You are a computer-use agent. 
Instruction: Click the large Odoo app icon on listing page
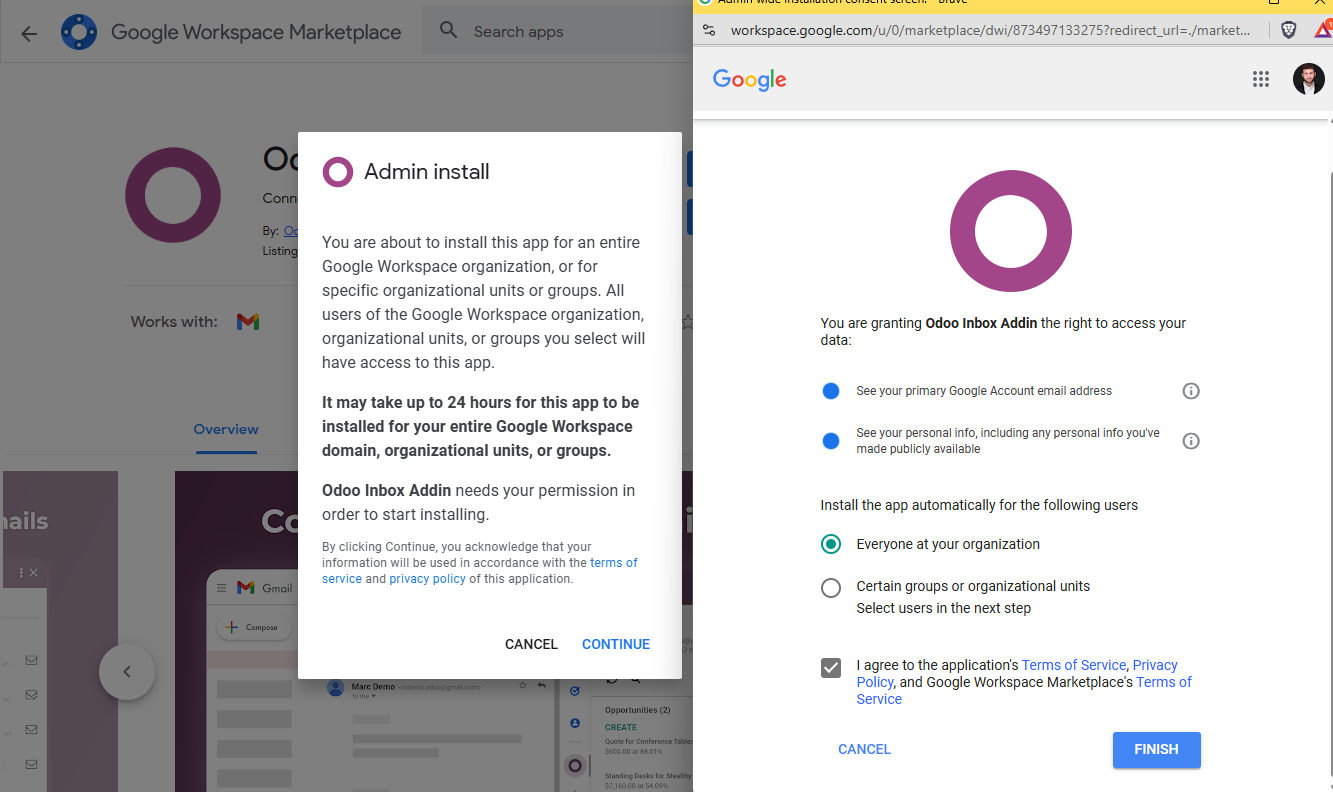173,195
